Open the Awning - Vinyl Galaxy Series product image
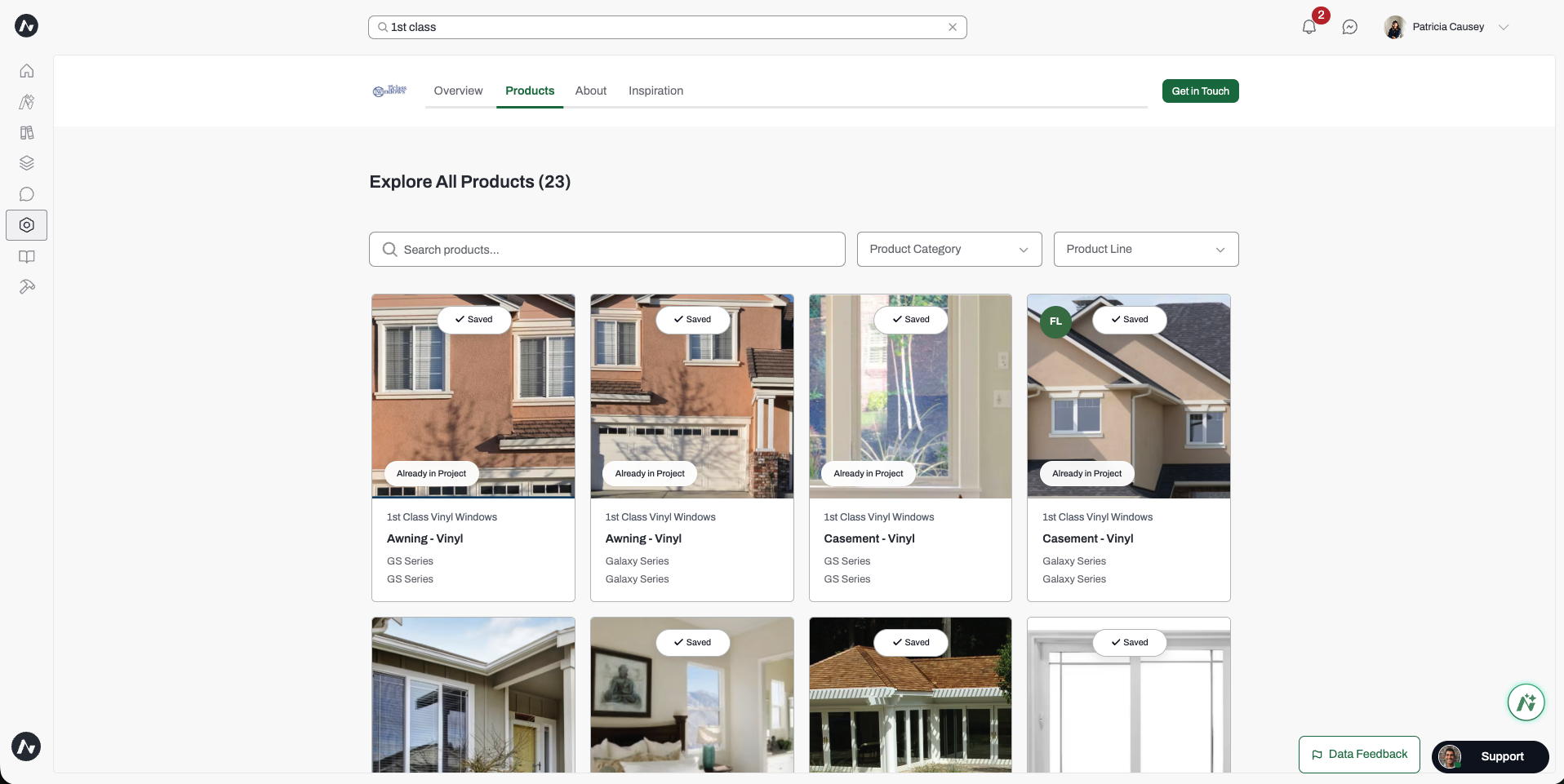This screenshot has width=1564, height=784. click(692, 396)
